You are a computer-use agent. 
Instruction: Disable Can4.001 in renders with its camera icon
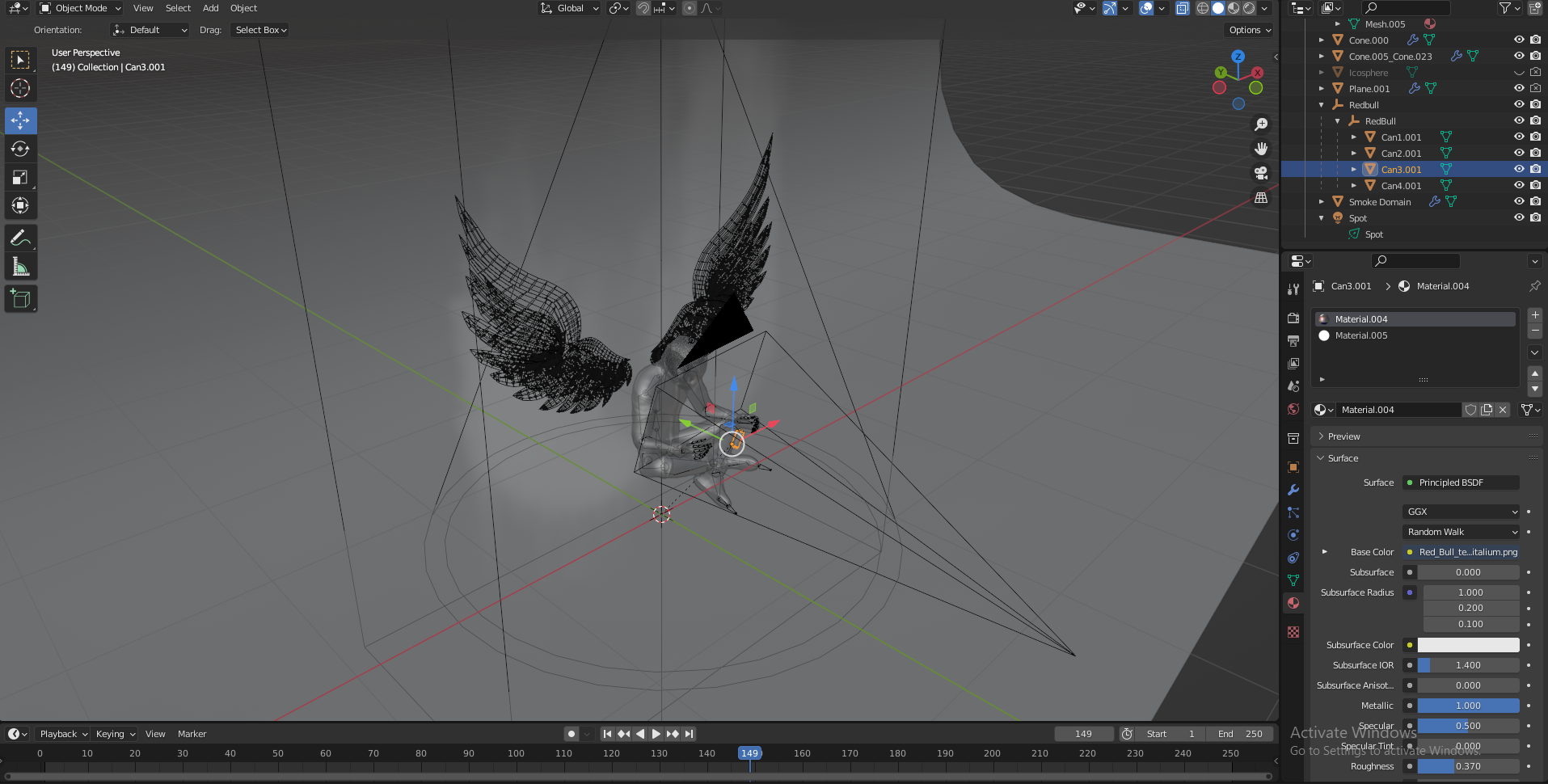[1535, 185]
